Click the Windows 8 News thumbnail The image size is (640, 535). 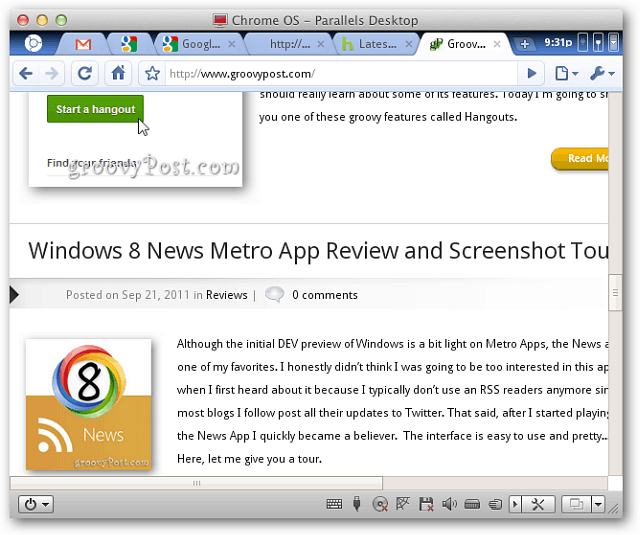[x=89, y=404]
